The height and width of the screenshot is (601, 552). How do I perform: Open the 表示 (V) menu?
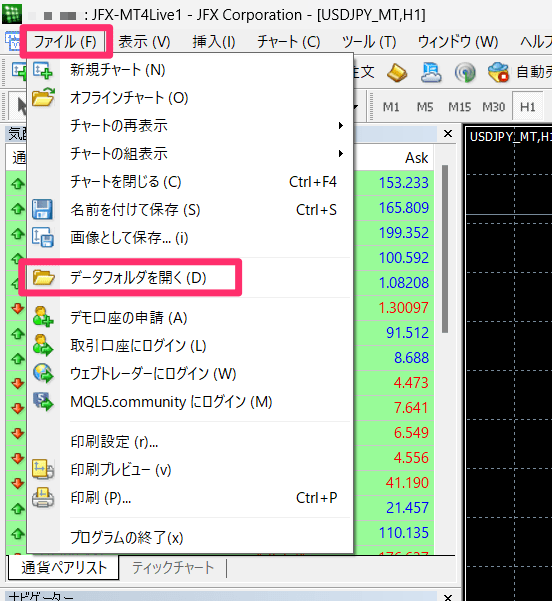[144, 41]
